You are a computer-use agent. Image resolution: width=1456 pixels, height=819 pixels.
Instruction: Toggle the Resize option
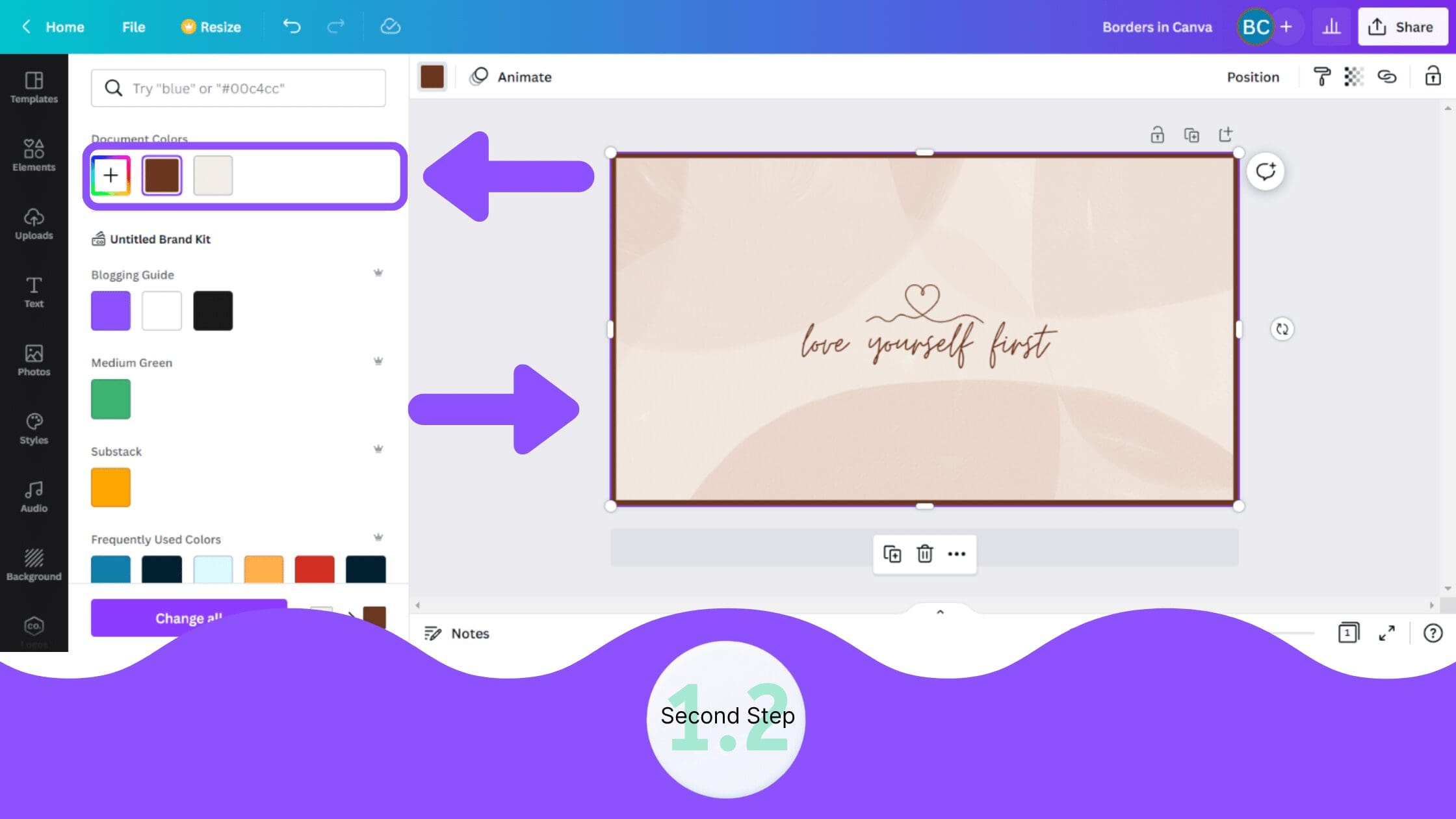[210, 27]
